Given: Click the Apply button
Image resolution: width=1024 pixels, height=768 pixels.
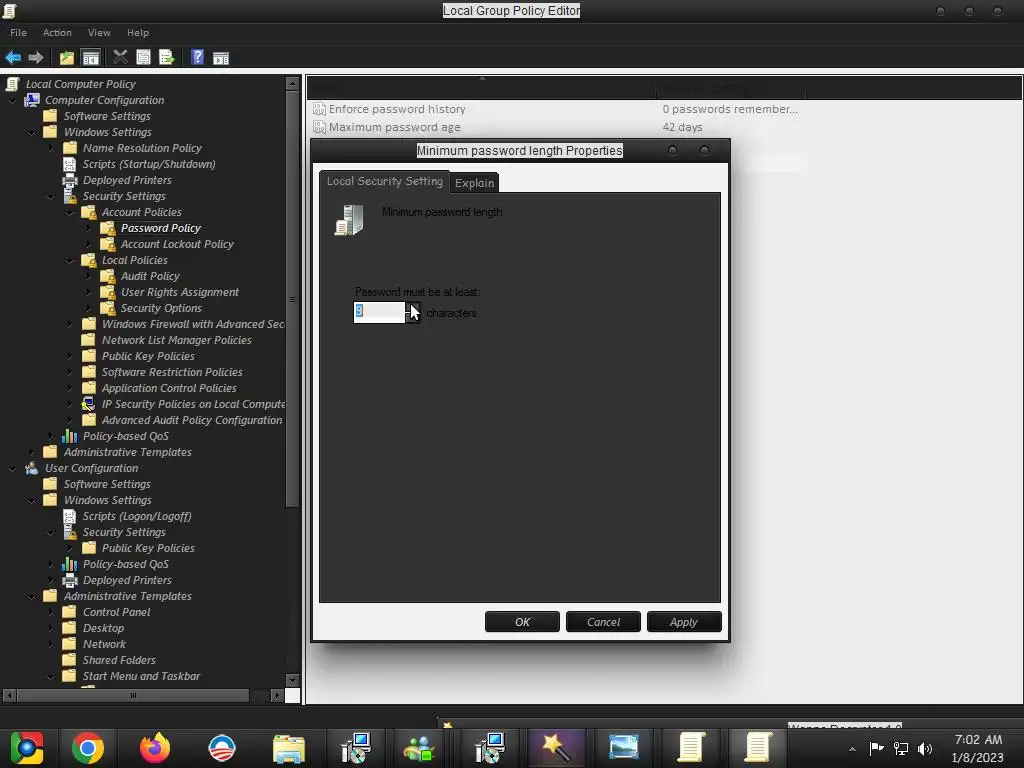Looking at the screenshot, I should click(684, 622).
